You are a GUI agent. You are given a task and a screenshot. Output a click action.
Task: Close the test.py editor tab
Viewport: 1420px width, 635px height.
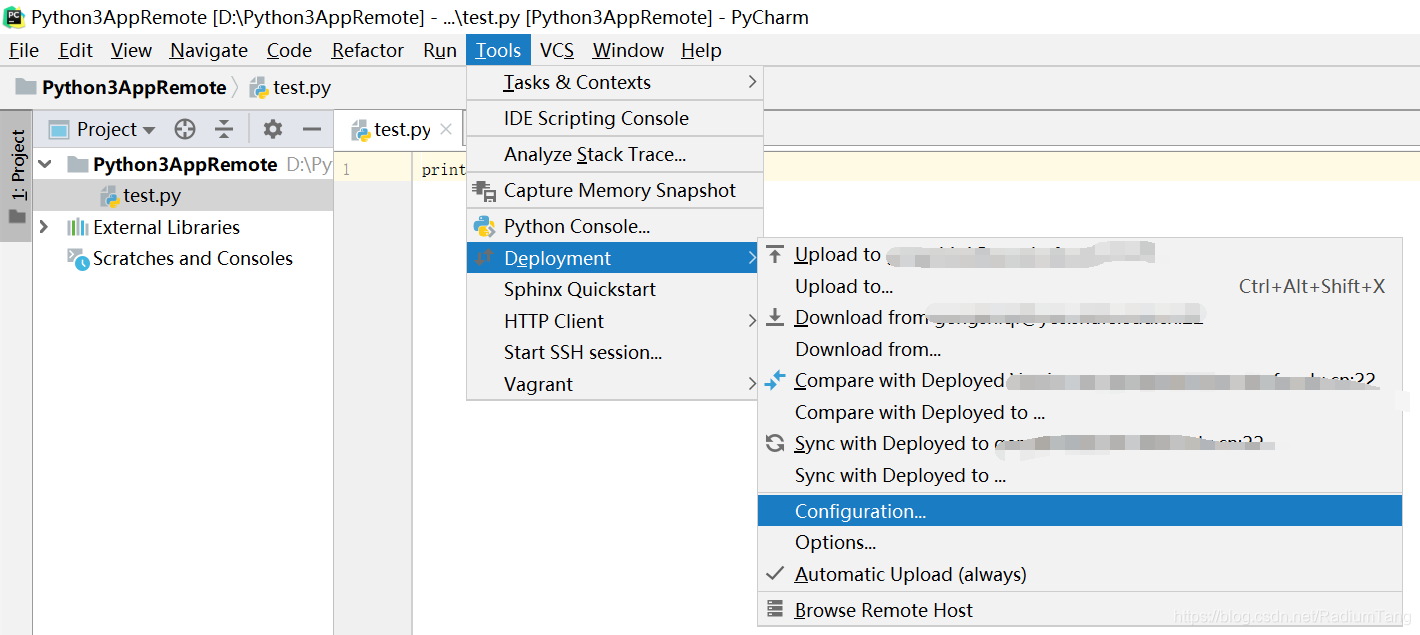446,129
